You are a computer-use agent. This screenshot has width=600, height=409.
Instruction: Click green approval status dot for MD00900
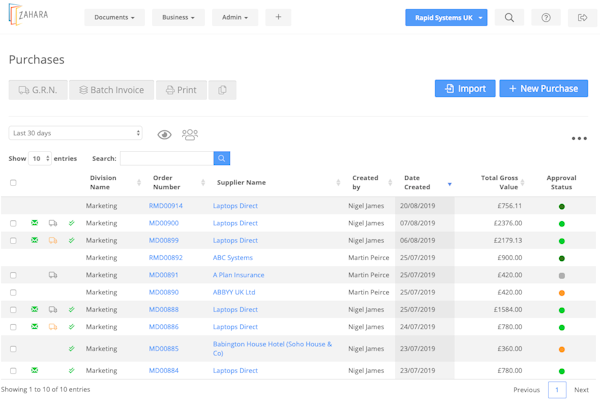562,224
